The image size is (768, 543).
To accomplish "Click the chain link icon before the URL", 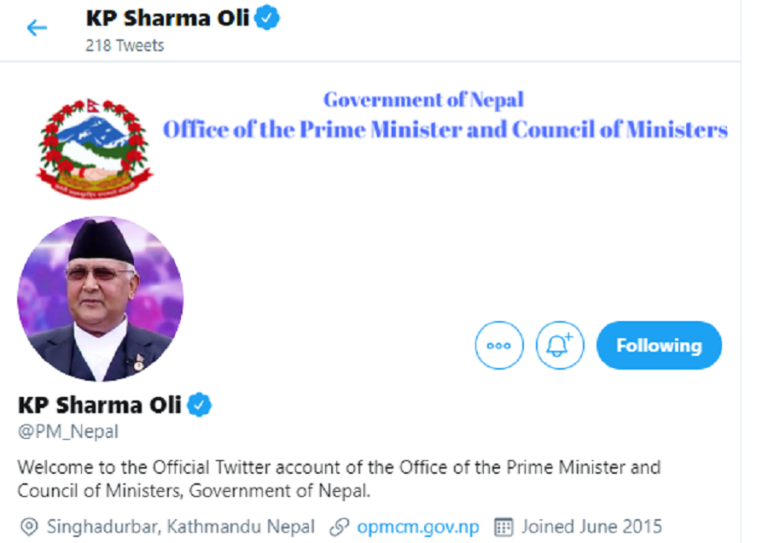I will 340,526.
